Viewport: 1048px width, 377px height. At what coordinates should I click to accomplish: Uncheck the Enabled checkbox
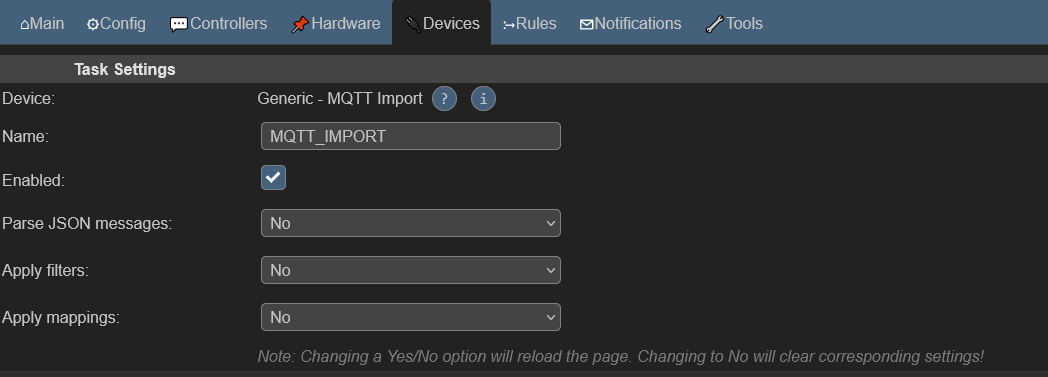[x=273, y=178]
